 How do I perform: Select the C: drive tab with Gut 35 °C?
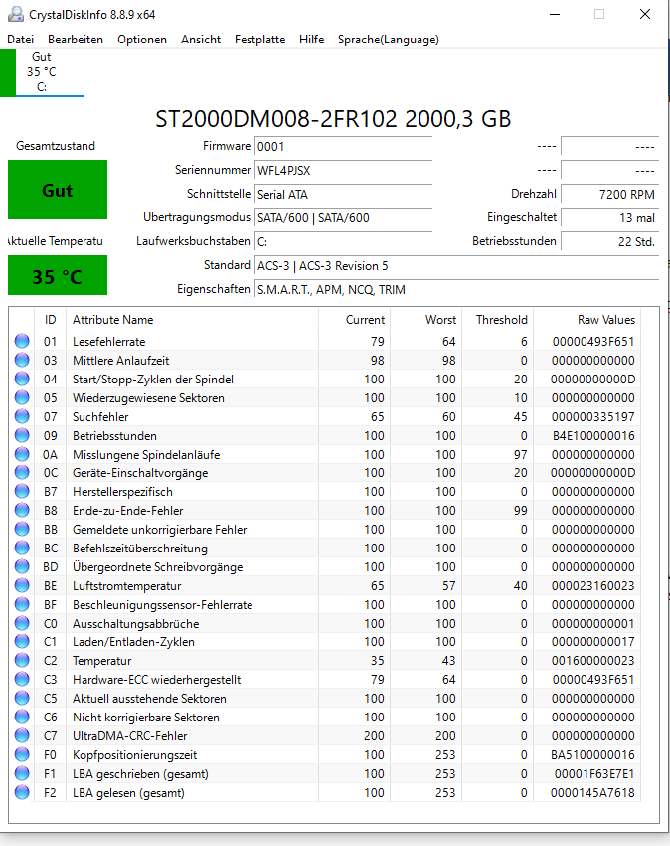point(42,72)
